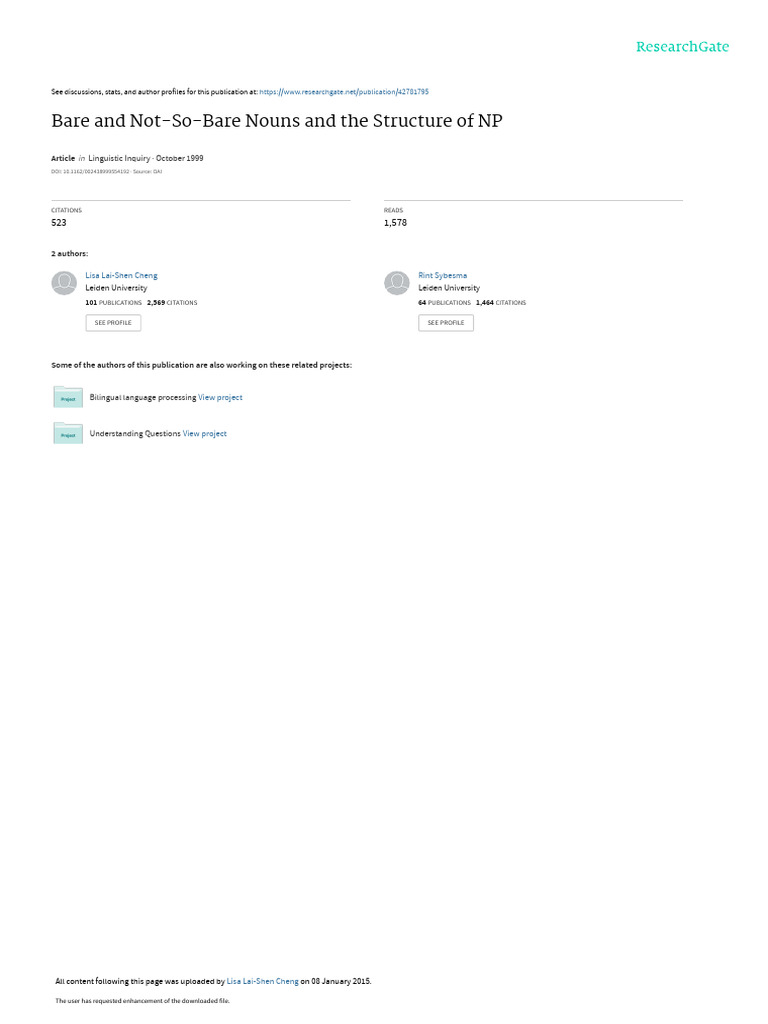Click SEE PROFILE under Rint Sybesma
The image size is (768, 1024).
pyautogui.click(x=446, y=323)
